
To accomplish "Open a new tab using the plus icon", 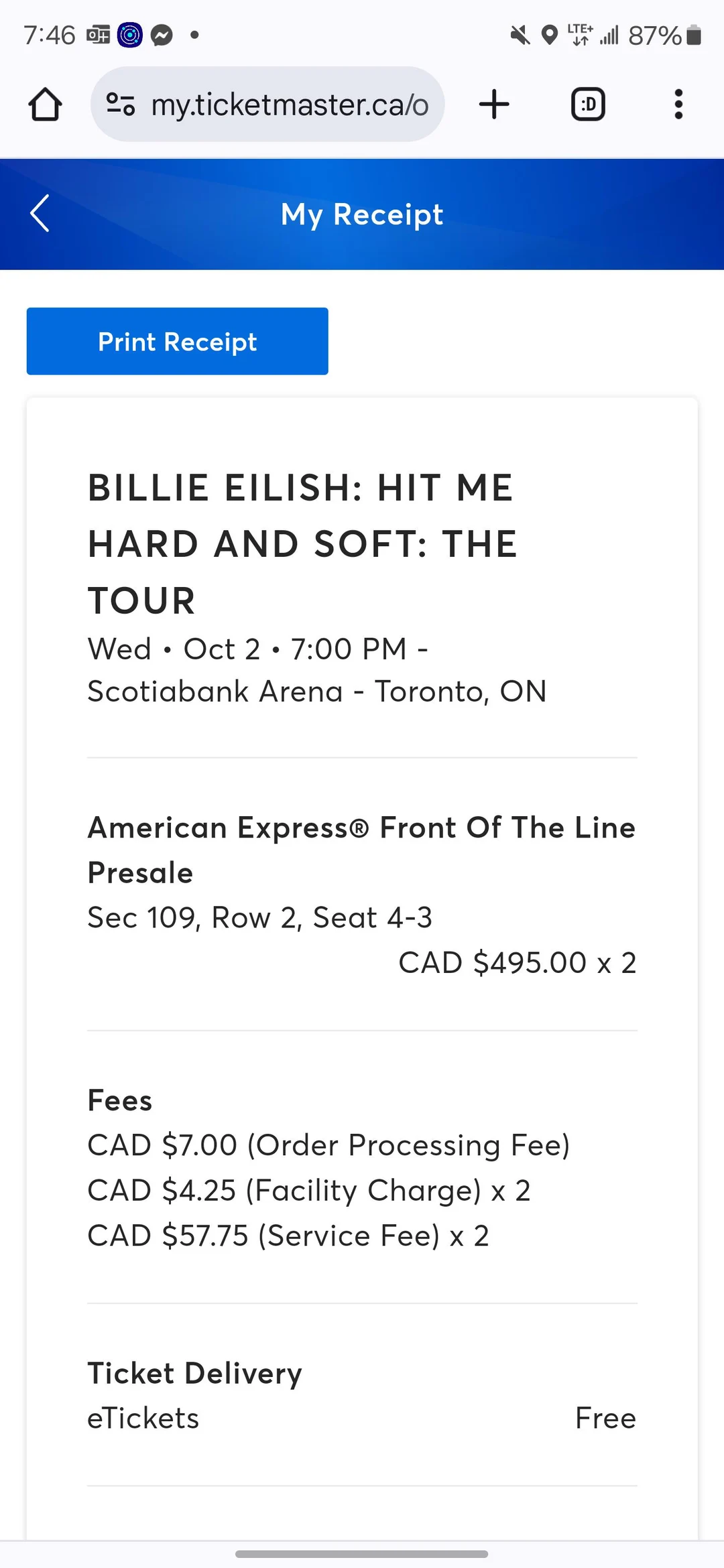I will coord(494,104).
